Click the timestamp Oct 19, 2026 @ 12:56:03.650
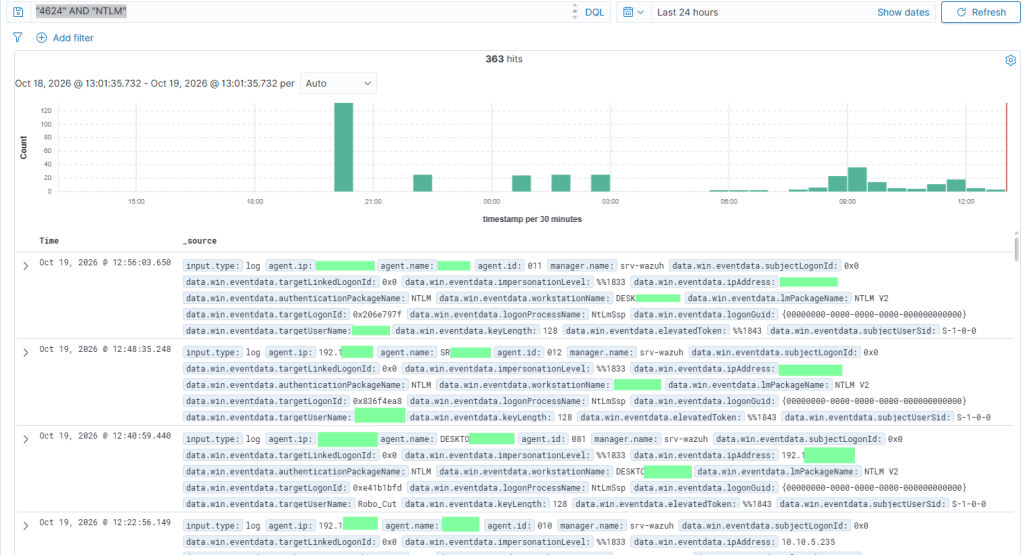Viewport: 1023px width, 555px height. point(105,262)
